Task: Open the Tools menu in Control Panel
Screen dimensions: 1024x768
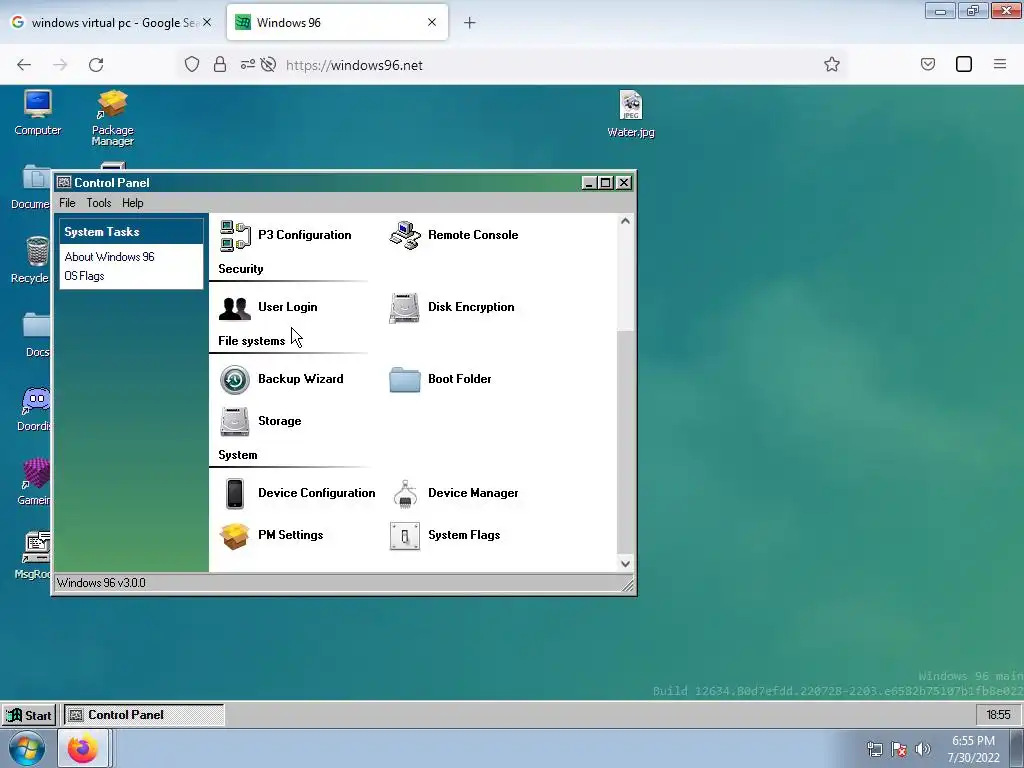Action: click(99, 203)
